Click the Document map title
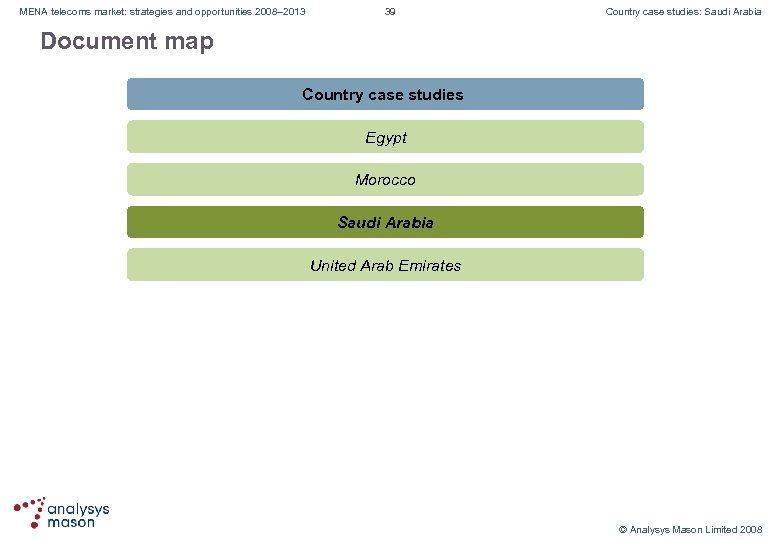This screenshot has height=540, width=780. [127, 41]
